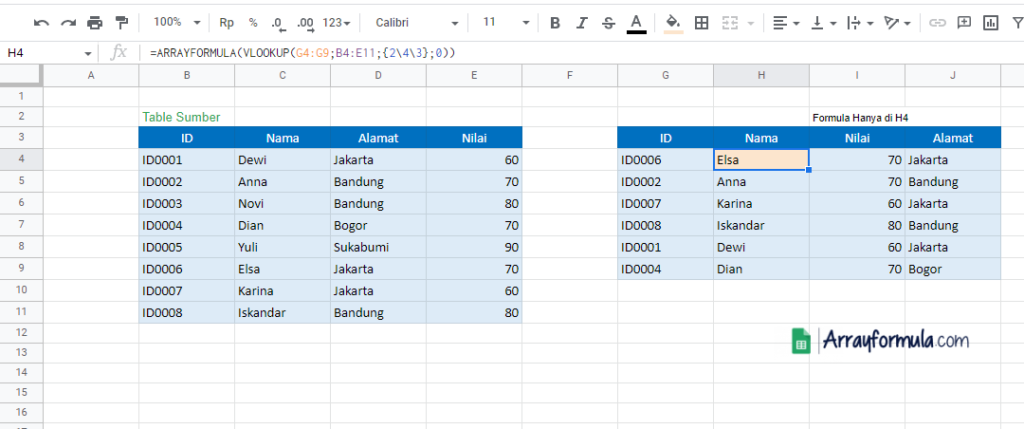Click the Redo icon
1024x429 pixels.
click(68, 22)
